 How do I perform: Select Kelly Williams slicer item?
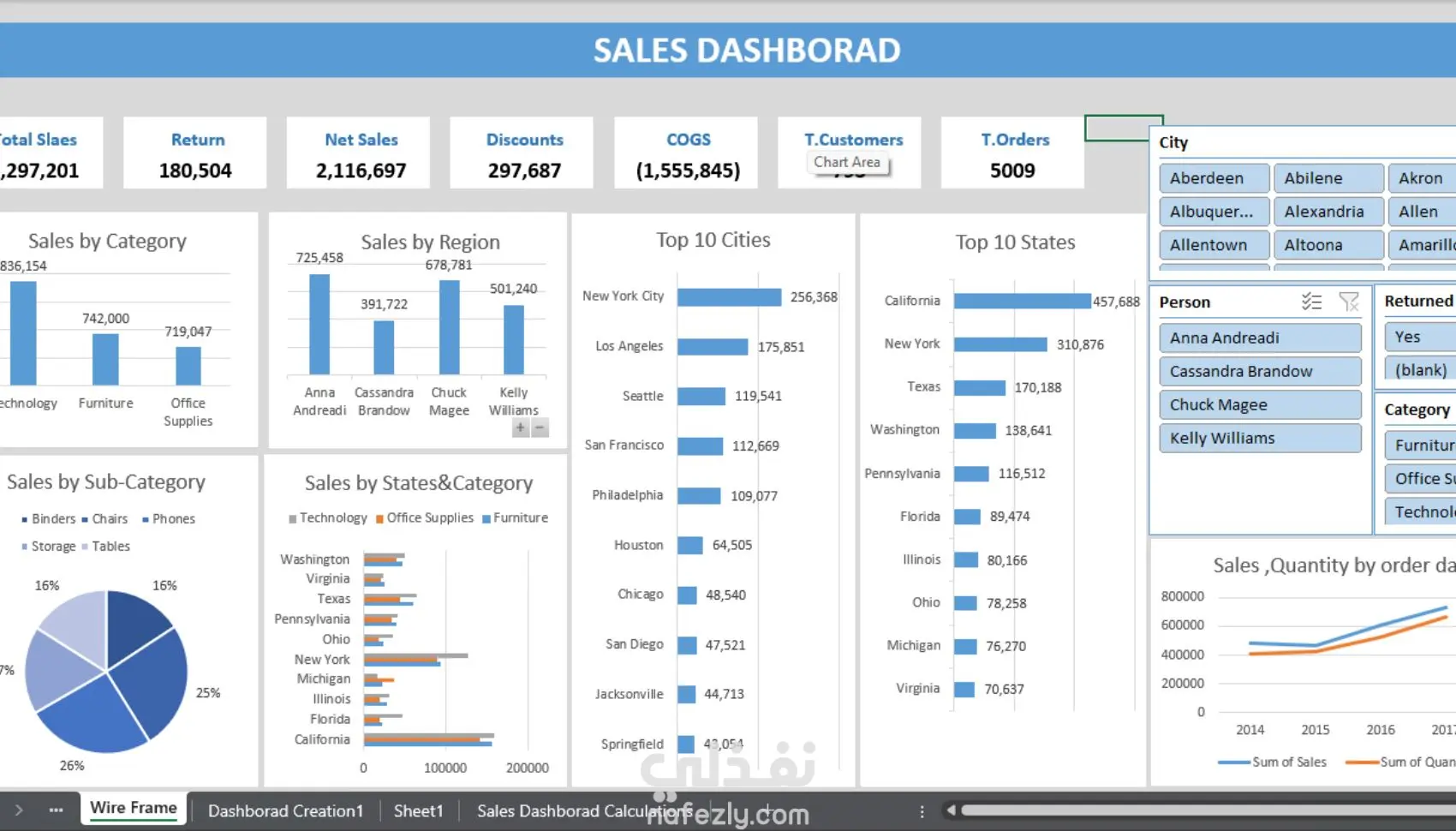pos(1260,438)
